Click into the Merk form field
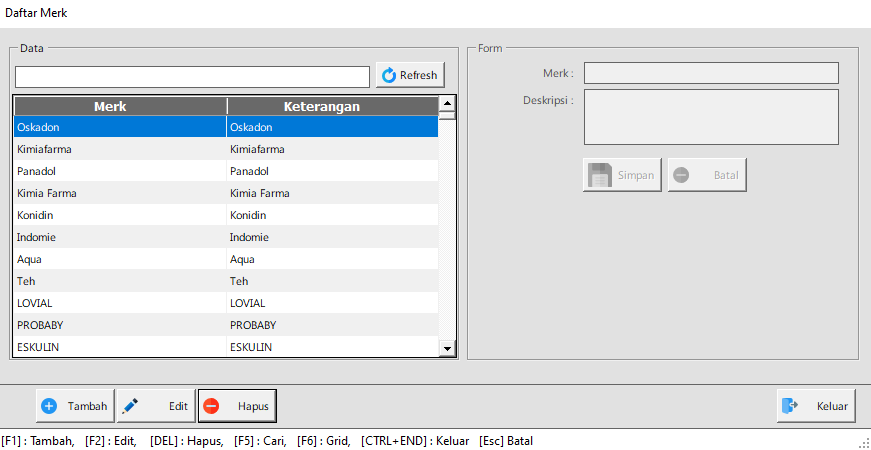 coord(711,73)
